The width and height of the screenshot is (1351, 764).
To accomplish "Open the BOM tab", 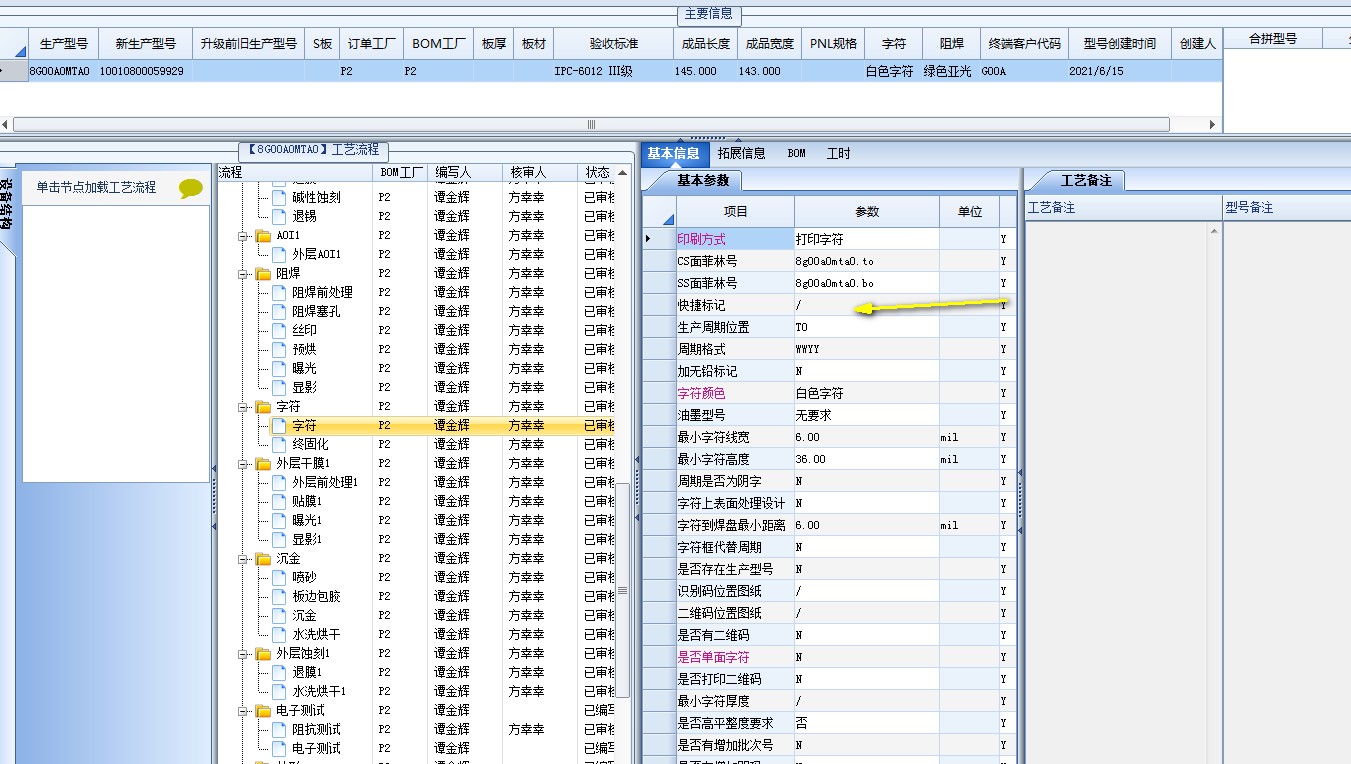I will click(x=796, y=153).
